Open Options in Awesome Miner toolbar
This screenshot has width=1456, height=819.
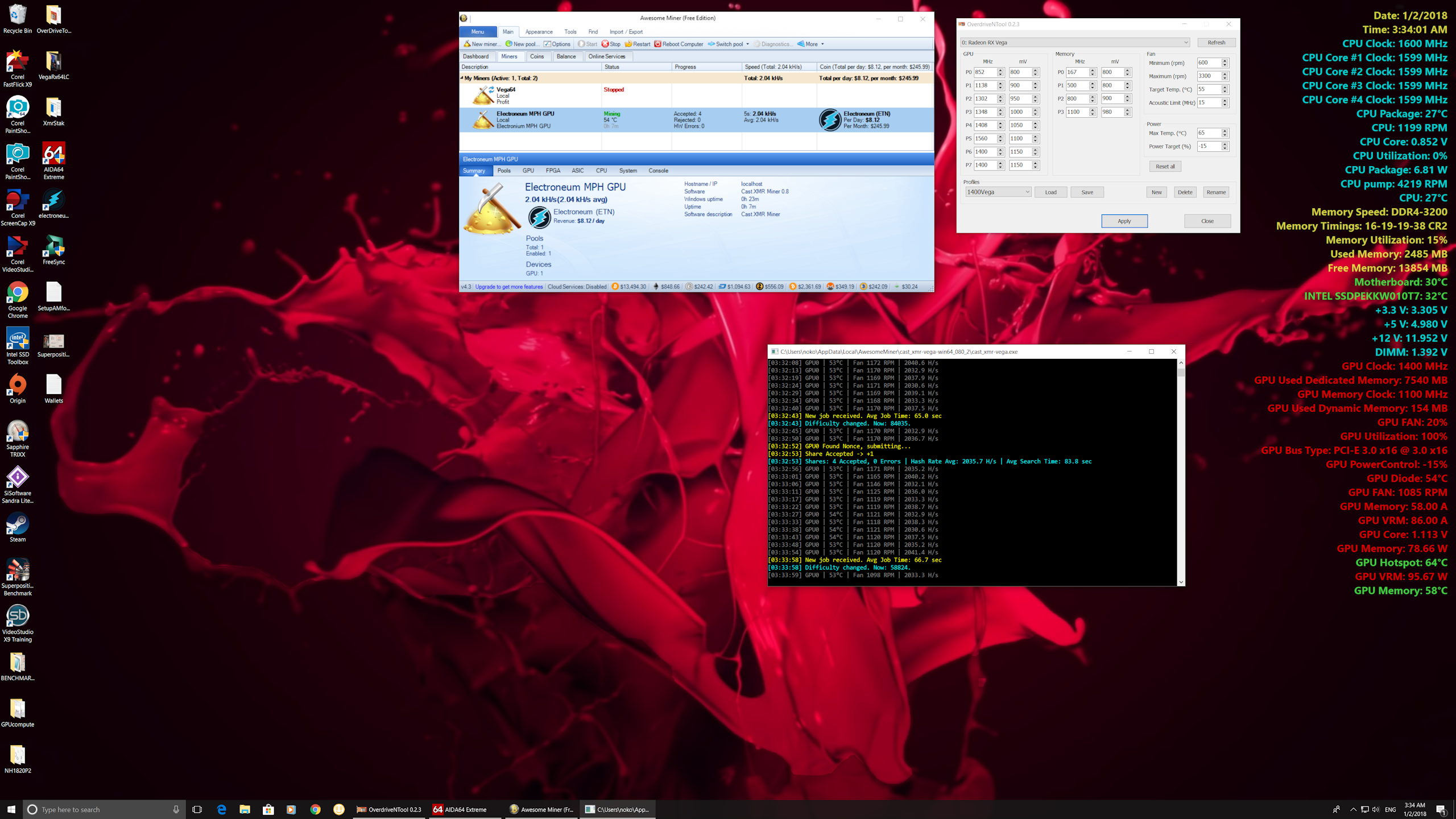(x=557, y=44)
